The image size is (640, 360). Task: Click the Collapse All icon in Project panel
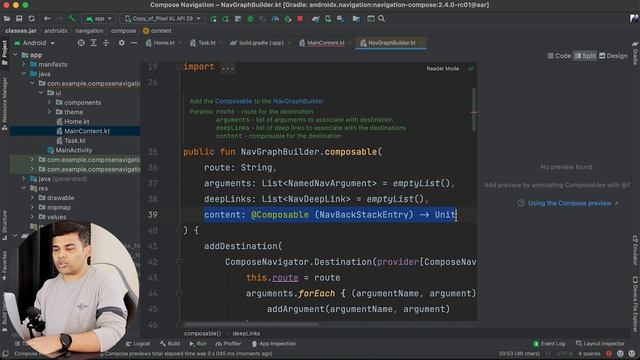tap(106, 43)
